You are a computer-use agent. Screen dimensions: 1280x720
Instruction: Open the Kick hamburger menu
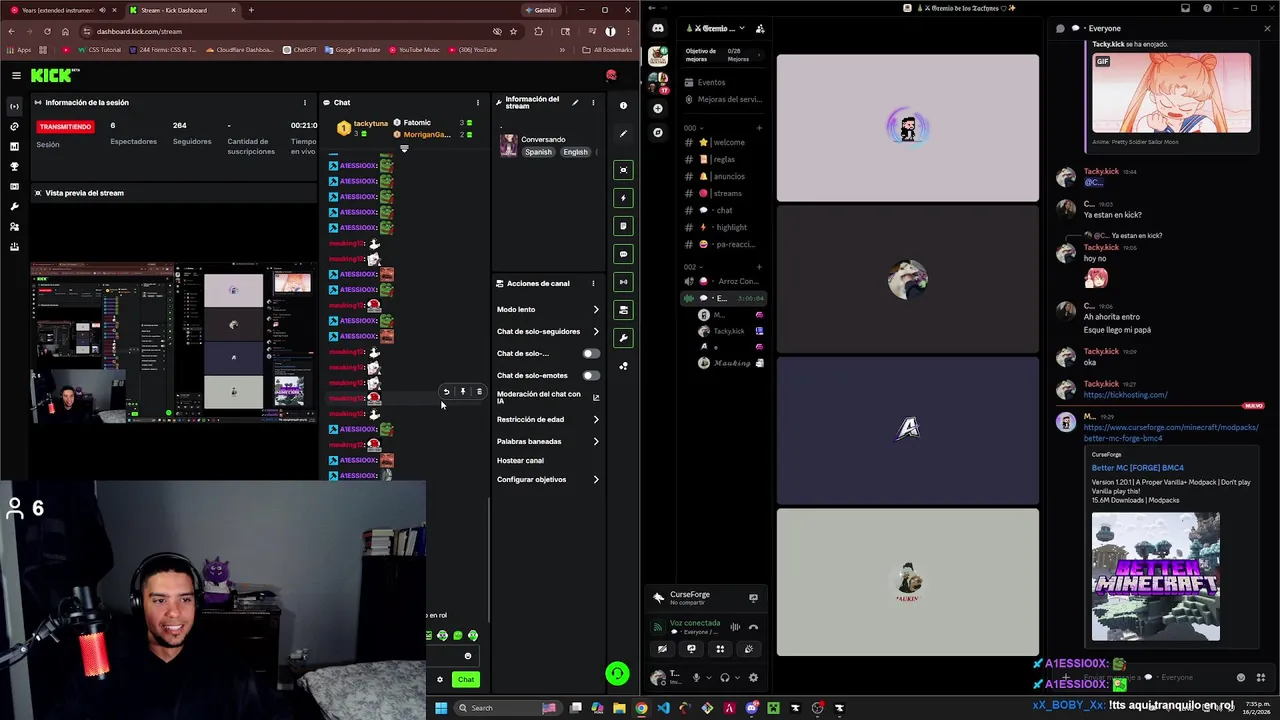coord(16,75)
